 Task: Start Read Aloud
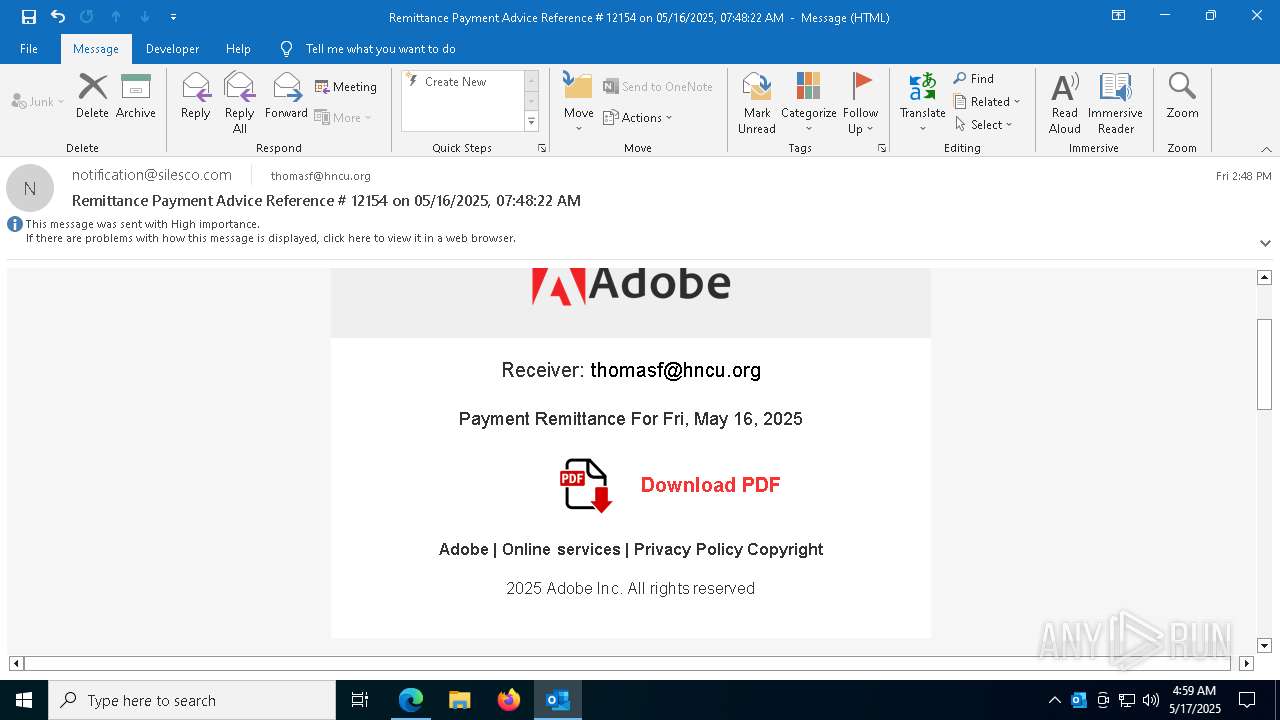pyautogui.click(x=1065, y=103)
